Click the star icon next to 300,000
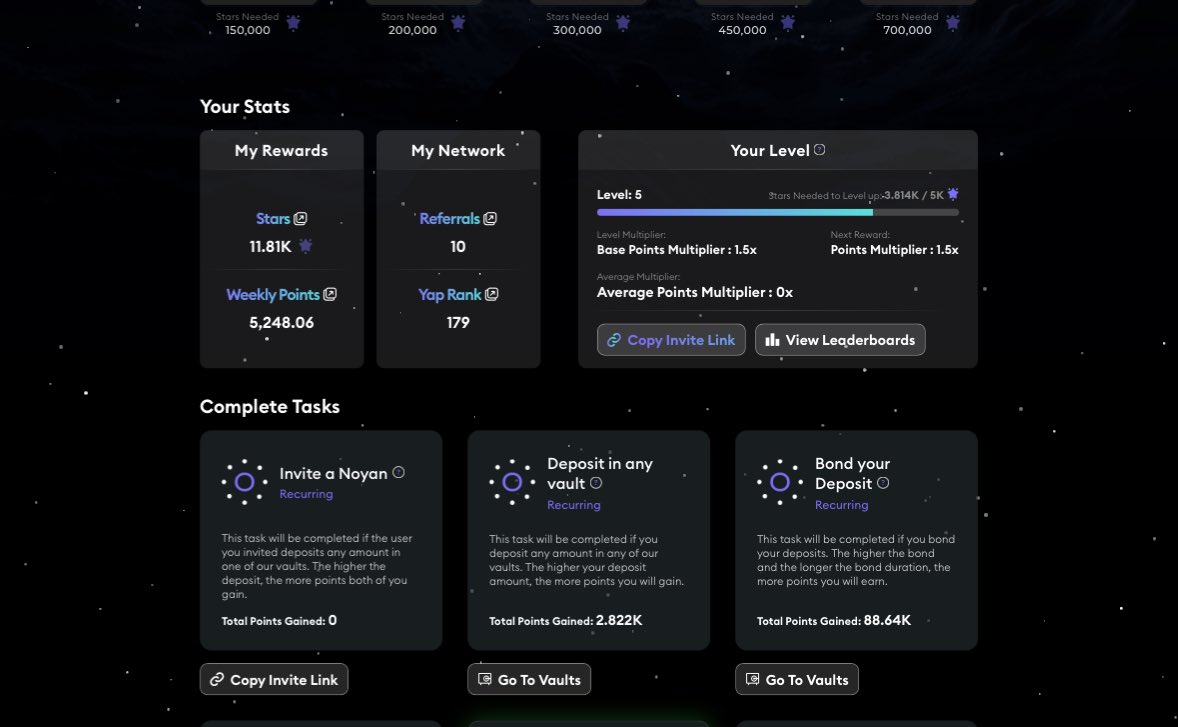Image resolution: width=1178 pixels, height=727 pixels. pyautogui.click(x=623, y=23)
